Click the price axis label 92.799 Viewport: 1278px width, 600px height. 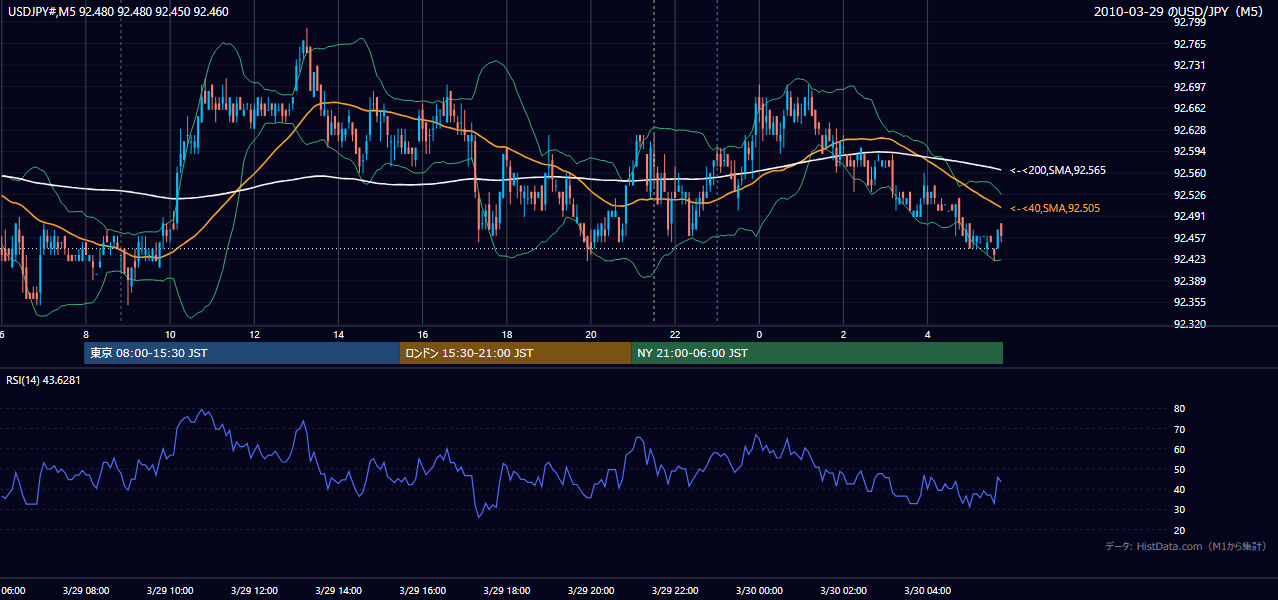pos(1189,23)
